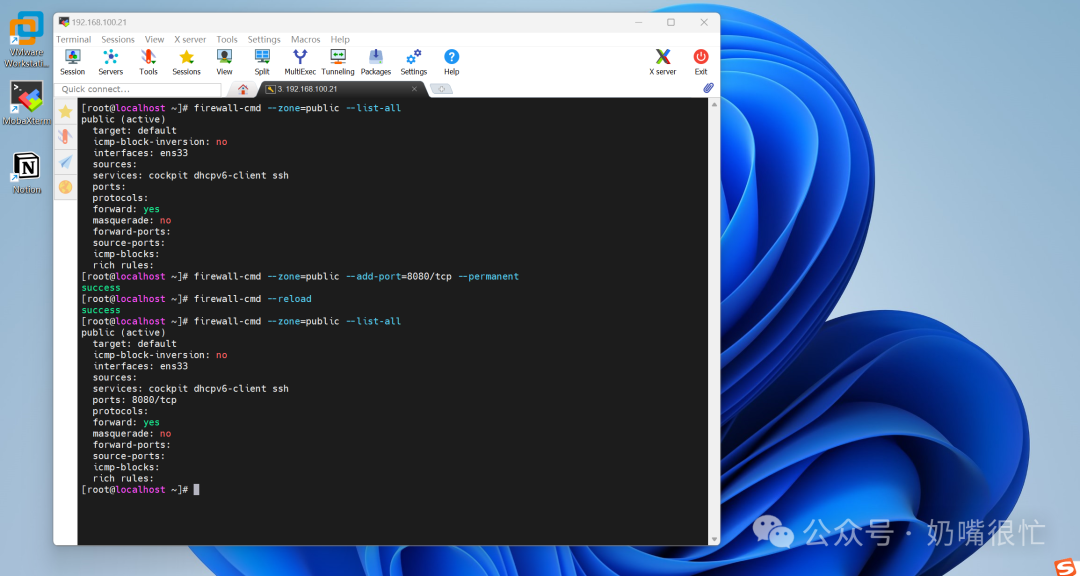
Task: Click the View toolbar icon
Action: 225,62
